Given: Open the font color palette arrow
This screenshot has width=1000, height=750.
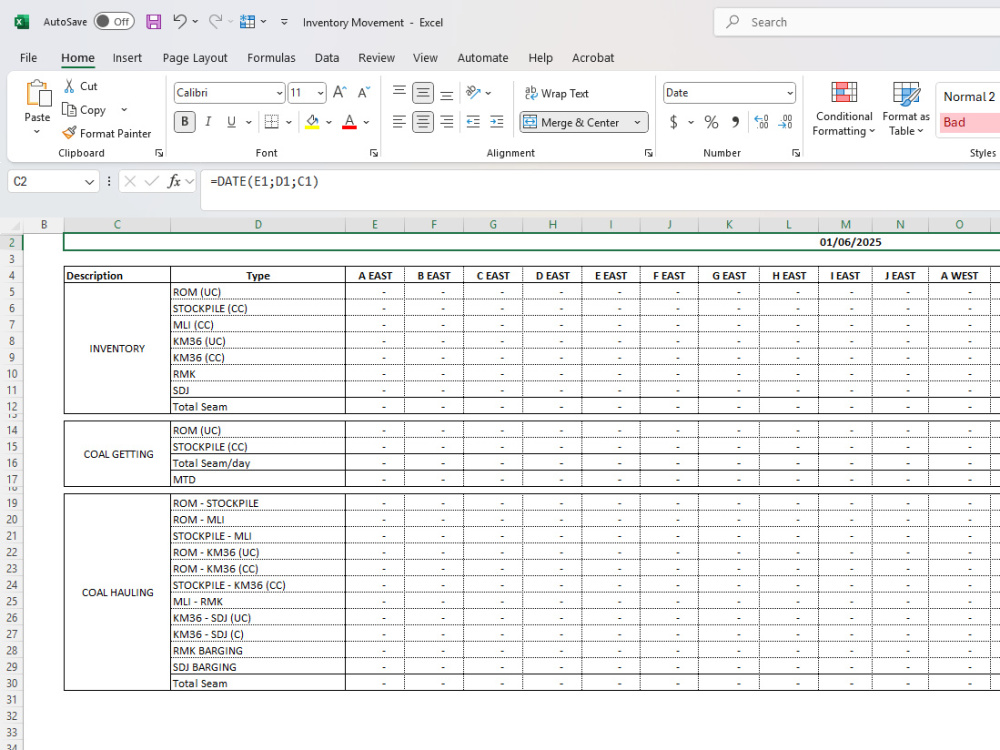Looking at the screenshot, I should 366,122.
